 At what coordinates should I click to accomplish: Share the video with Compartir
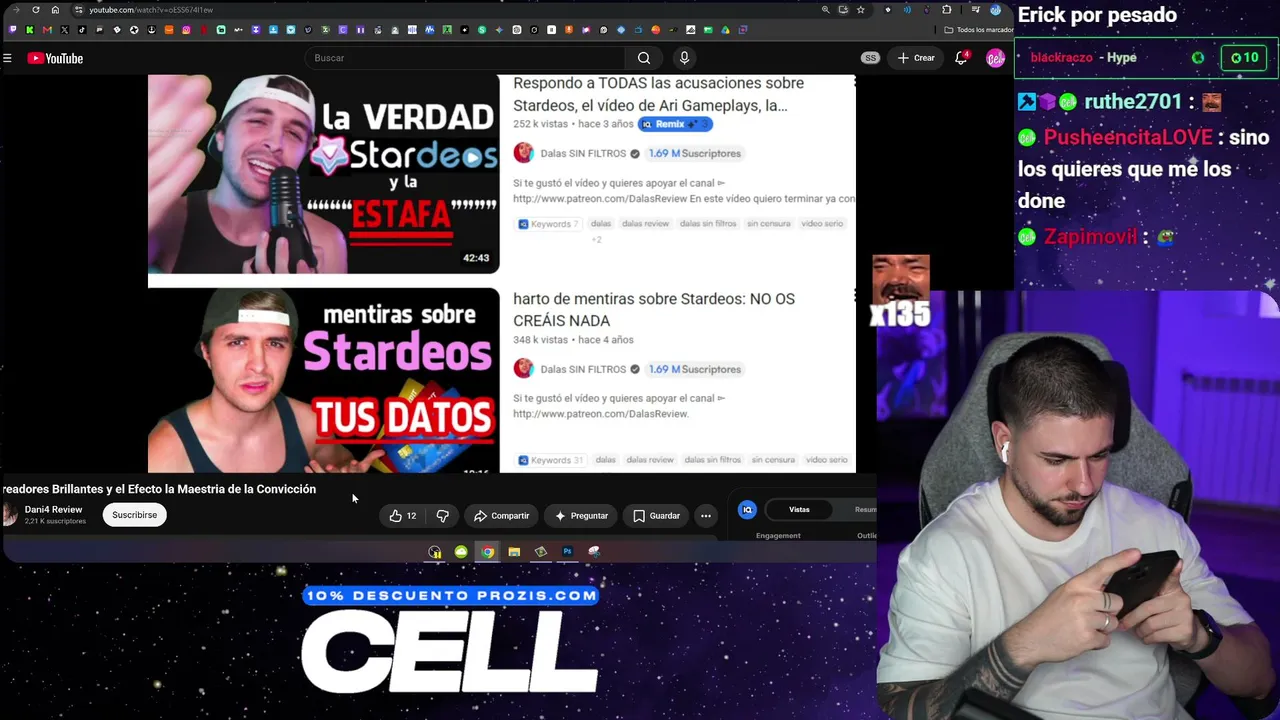501,516
